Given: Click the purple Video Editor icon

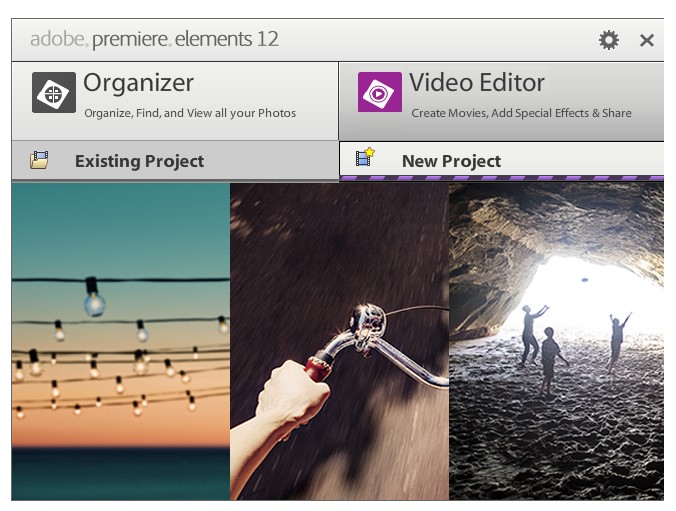Looking at the screenshot, I should click(379, 92).
